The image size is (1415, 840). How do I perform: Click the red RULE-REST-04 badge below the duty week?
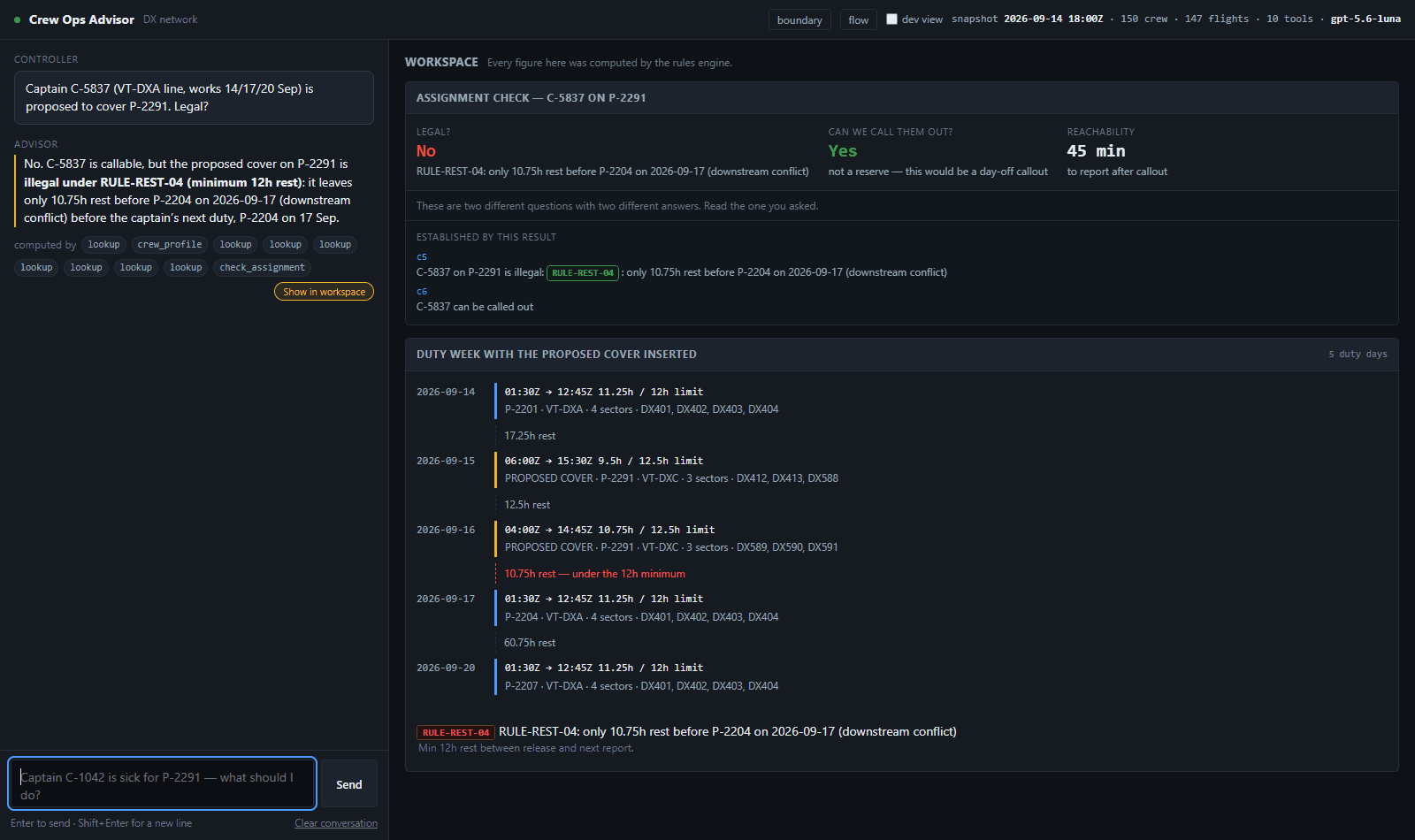coord(455,732)
